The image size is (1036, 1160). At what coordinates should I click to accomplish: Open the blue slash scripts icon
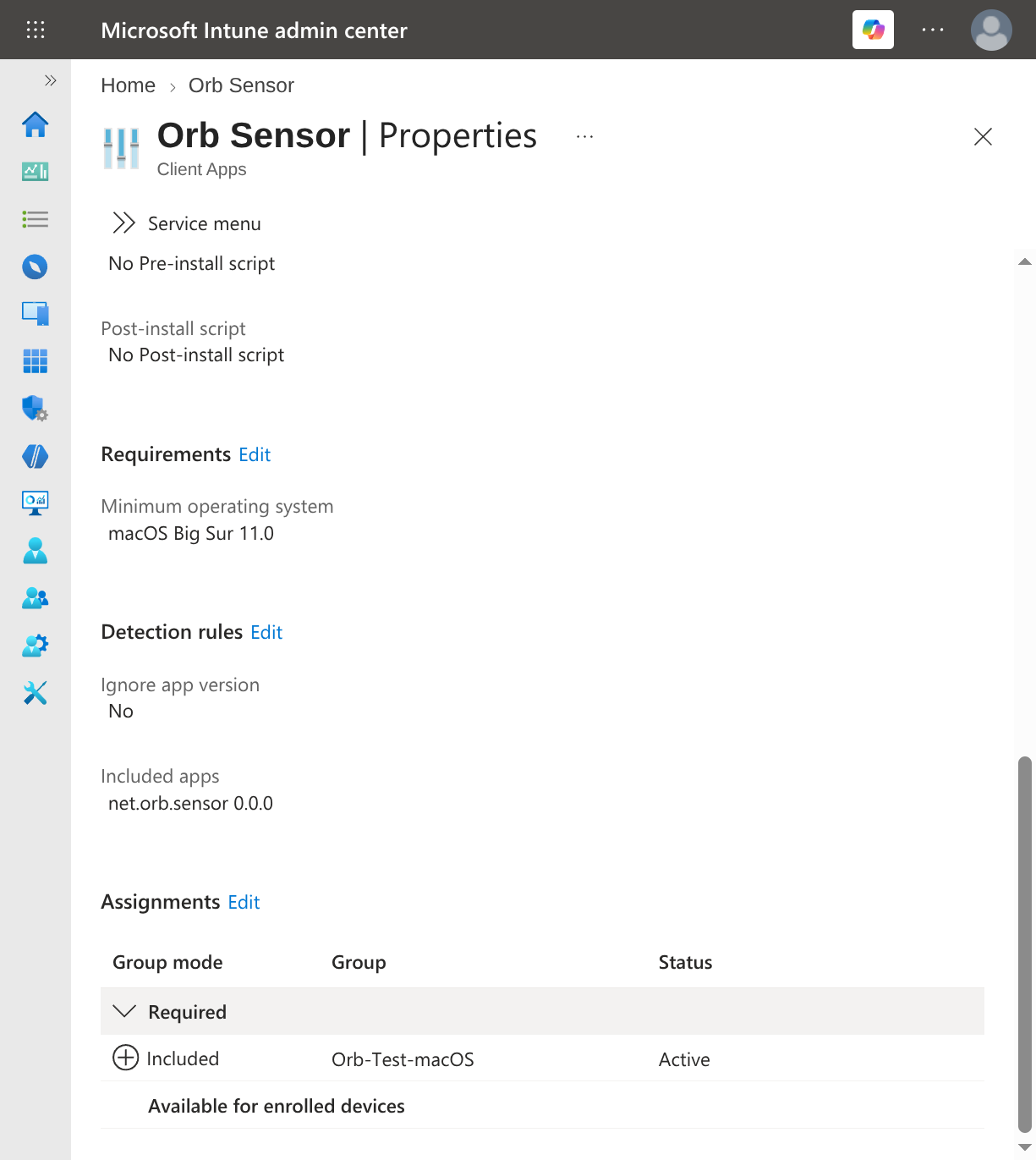point(36,456)
